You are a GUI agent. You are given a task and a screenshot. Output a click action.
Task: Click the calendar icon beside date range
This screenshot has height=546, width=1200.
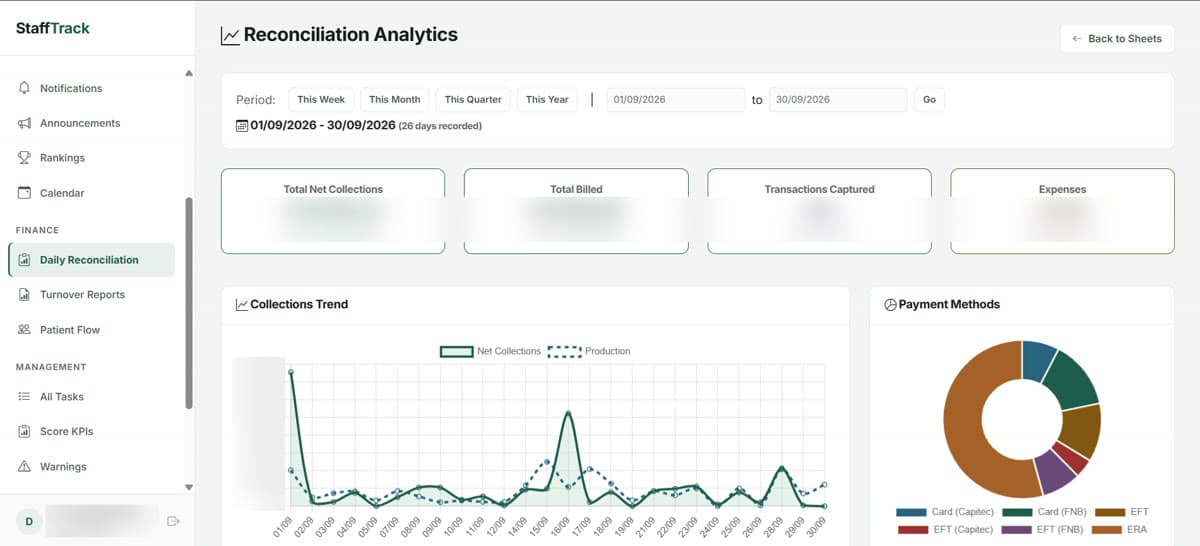point(241,126)
